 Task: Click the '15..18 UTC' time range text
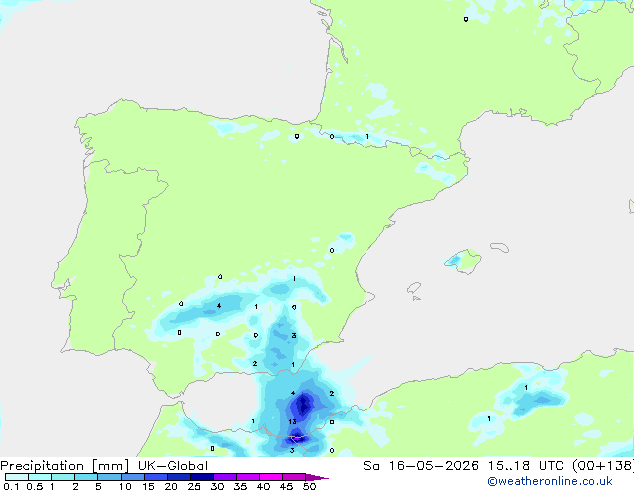point(525,466)
